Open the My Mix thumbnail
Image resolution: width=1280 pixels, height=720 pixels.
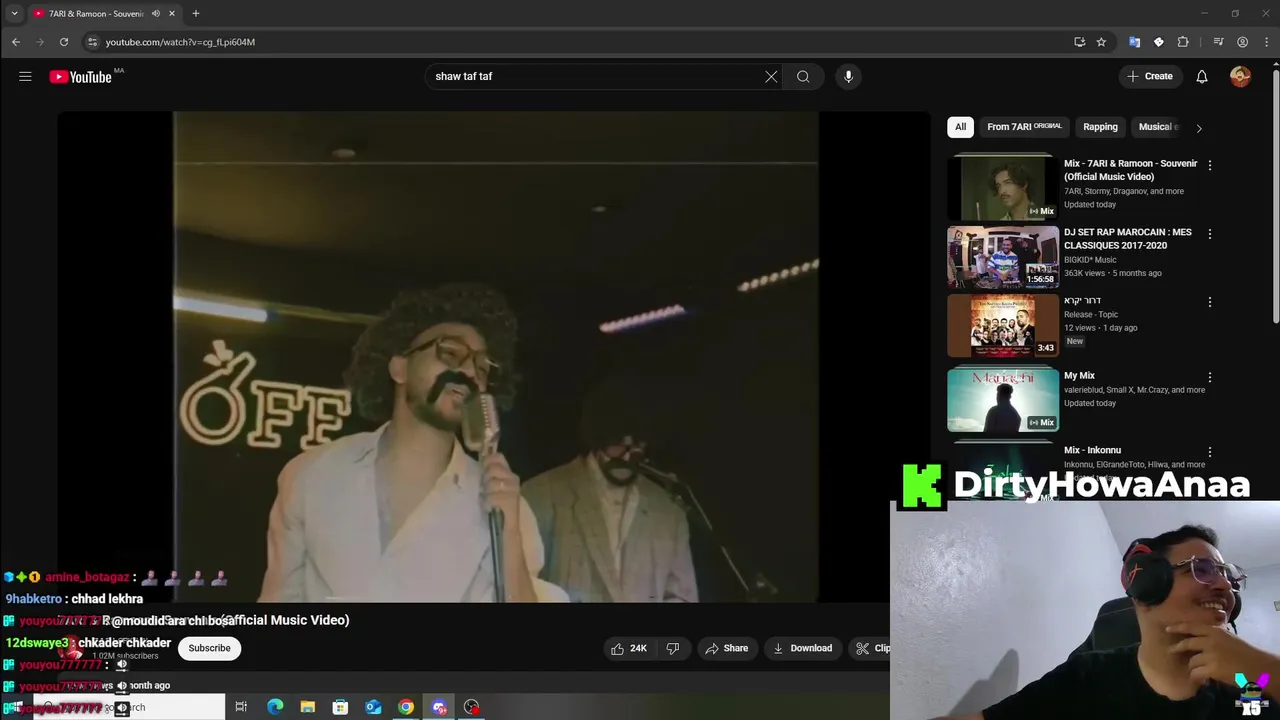[1003, 400]
